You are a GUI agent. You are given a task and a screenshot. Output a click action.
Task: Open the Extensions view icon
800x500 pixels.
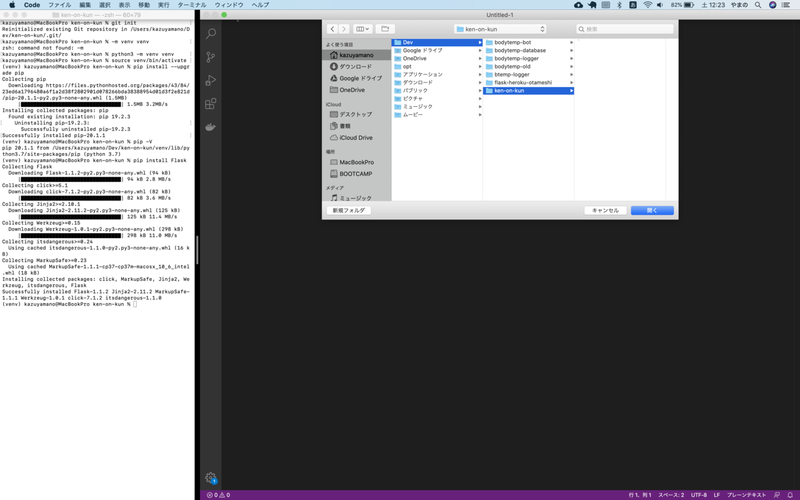click(211, 104)
